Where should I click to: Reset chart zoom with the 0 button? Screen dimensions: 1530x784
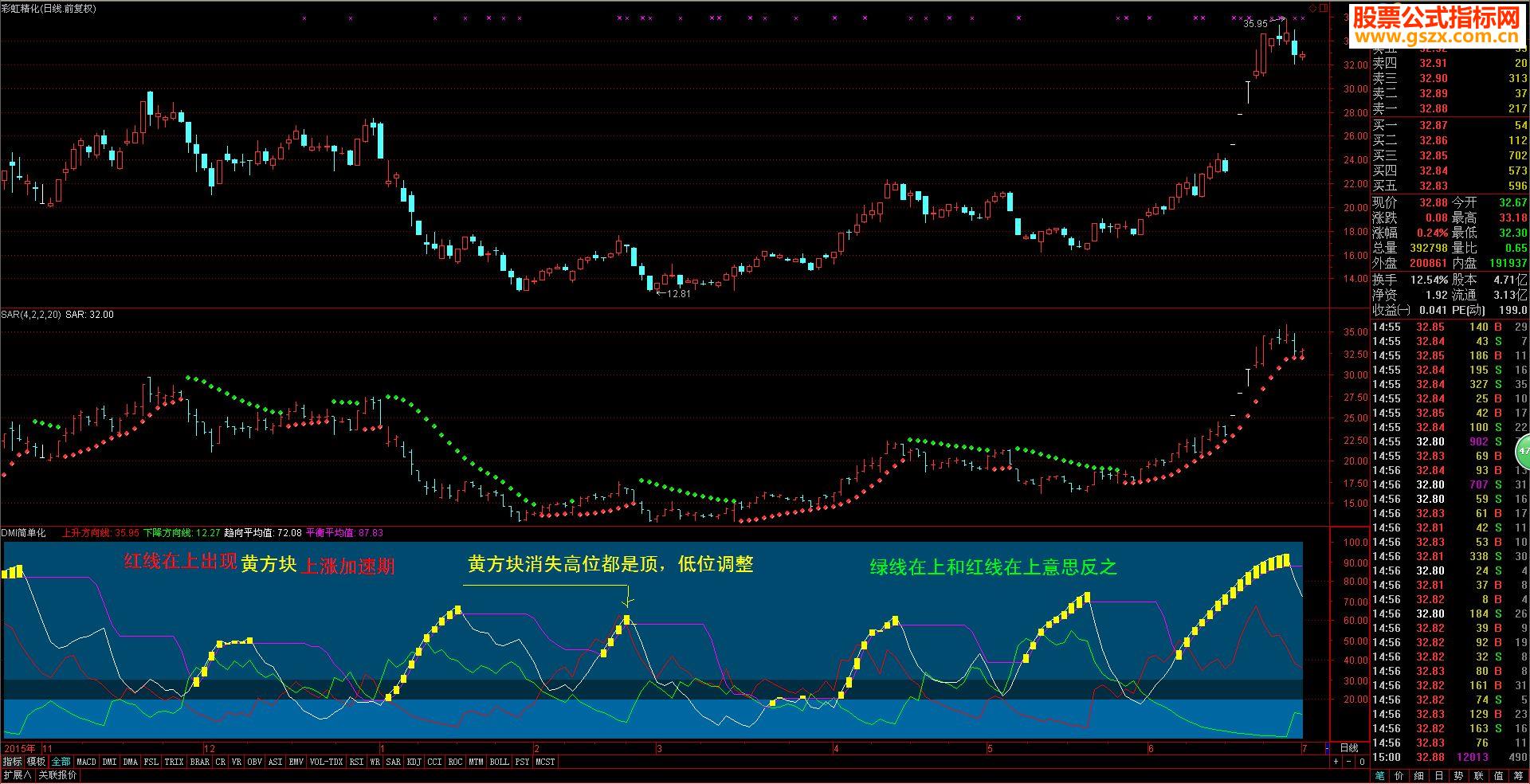(x=1362, y=762)
